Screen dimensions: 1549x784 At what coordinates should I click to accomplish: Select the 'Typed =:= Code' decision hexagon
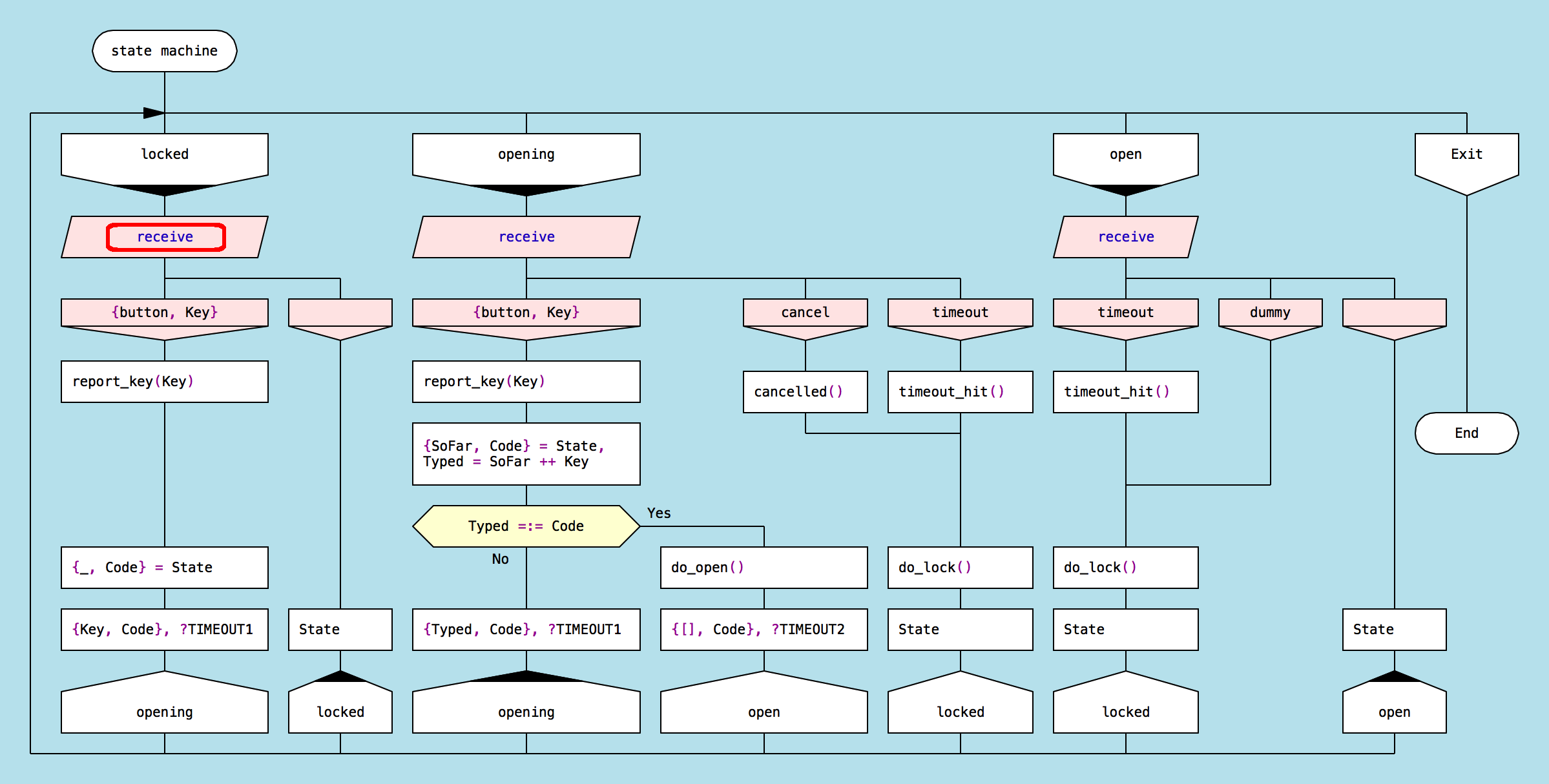[526, 526]
